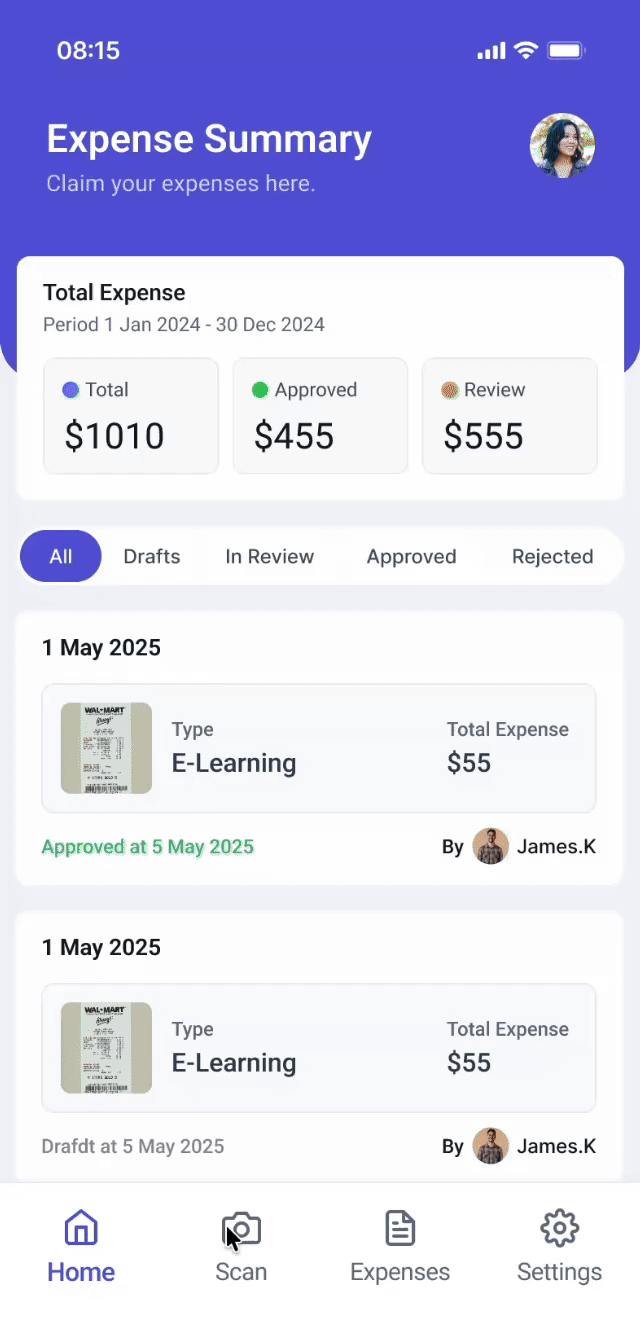Switch to the Drafts filter

click(151, 556)
